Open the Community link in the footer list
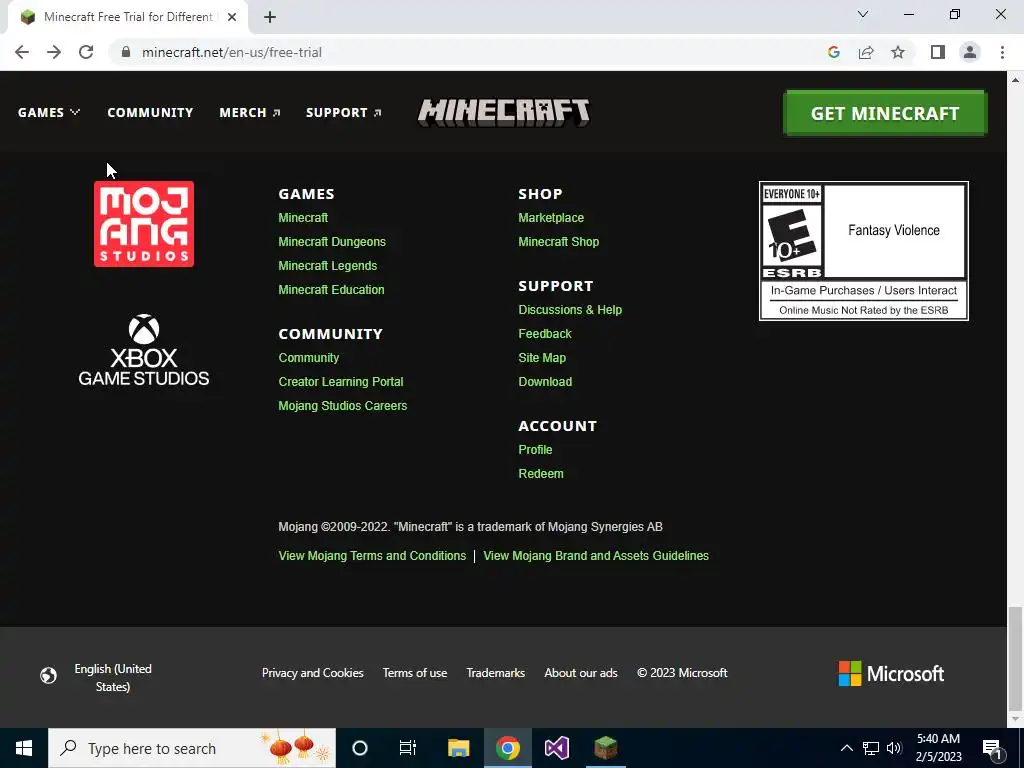The height and width of the screenshot is (768, 1024). [309, 358]
